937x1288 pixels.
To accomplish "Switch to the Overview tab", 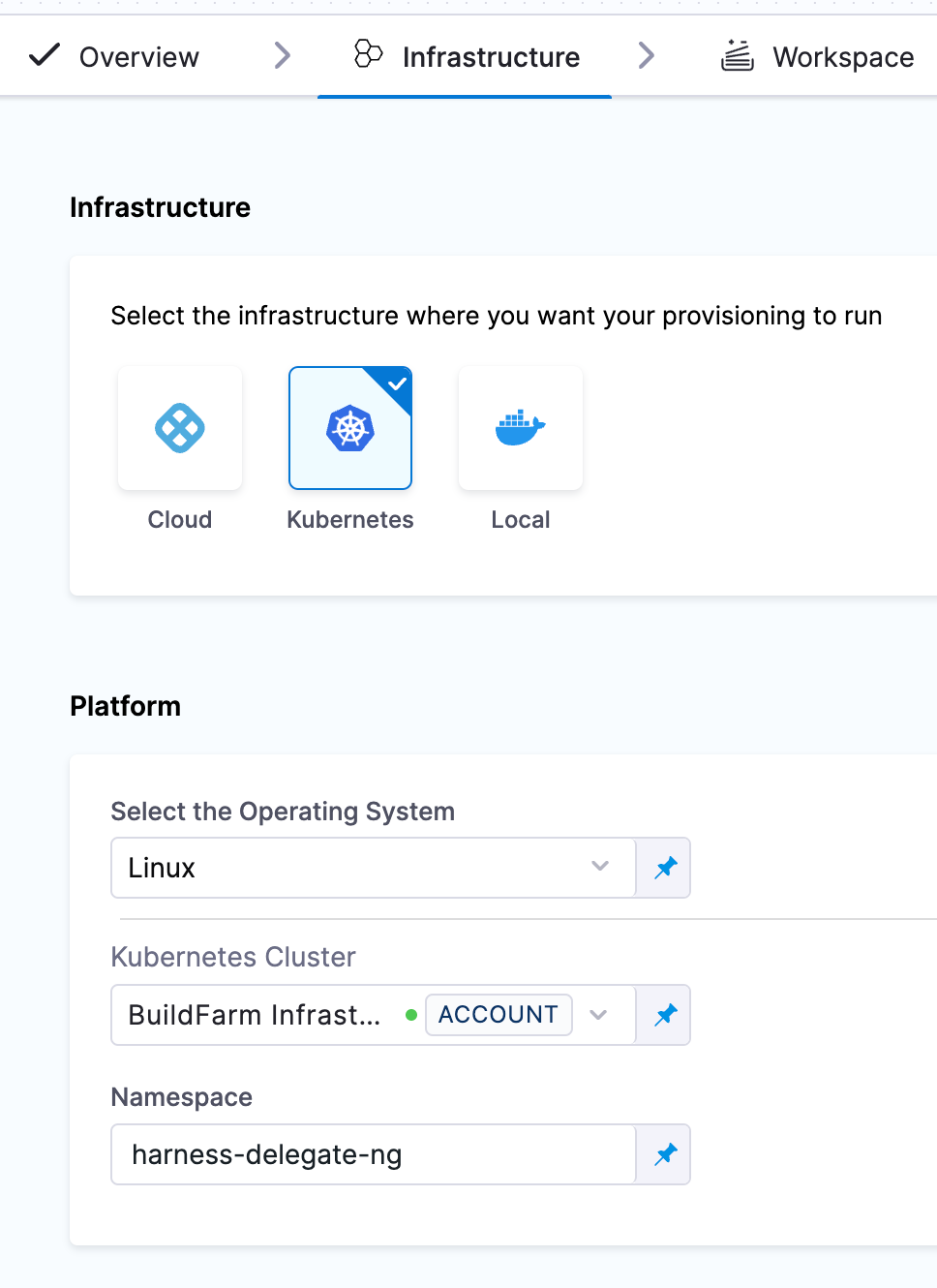I will click(x=138, y=57).
